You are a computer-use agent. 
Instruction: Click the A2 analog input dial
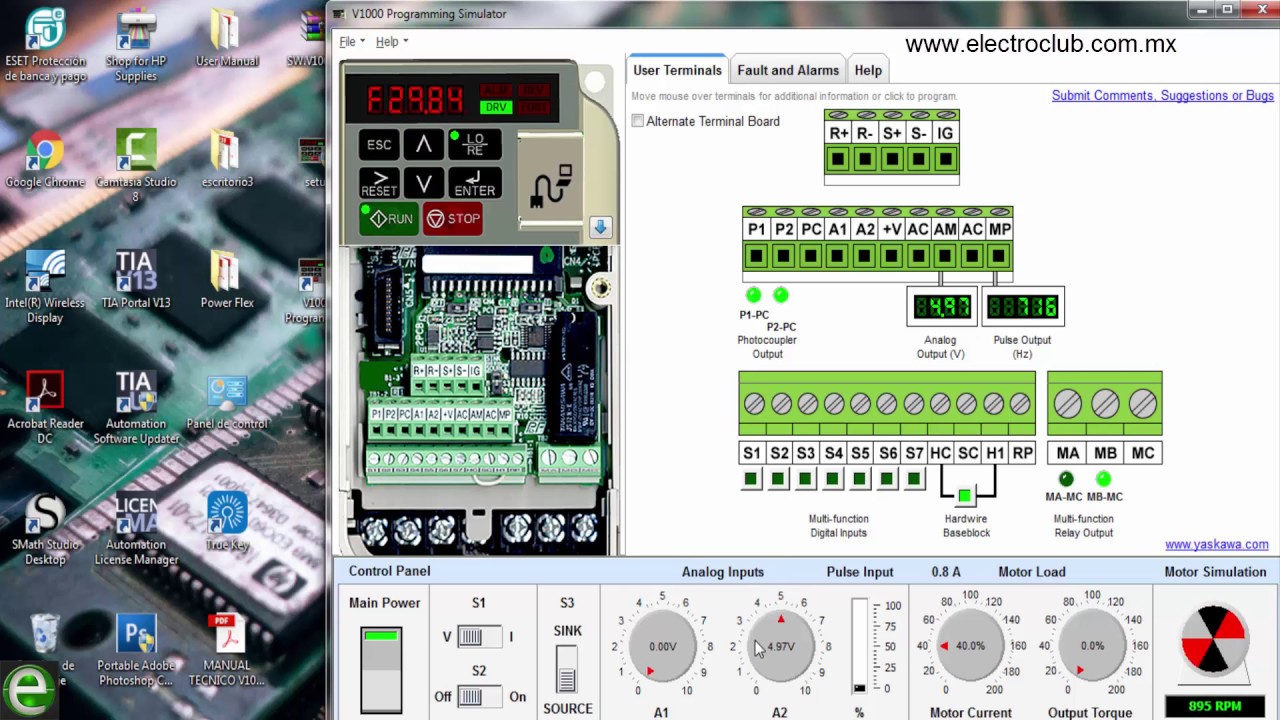coord(780,646)
